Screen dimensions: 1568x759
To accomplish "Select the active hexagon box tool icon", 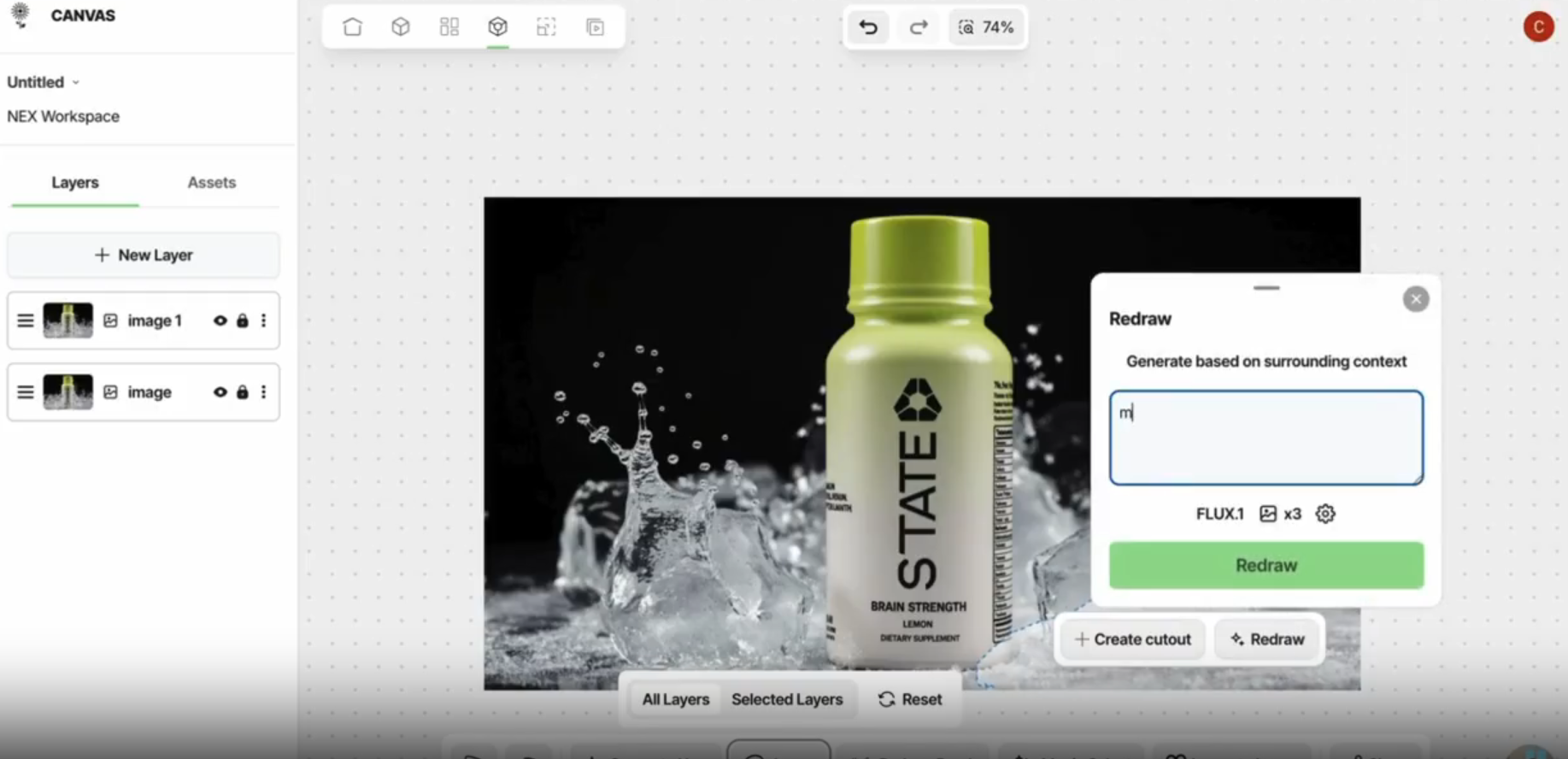I will point(498,27).
